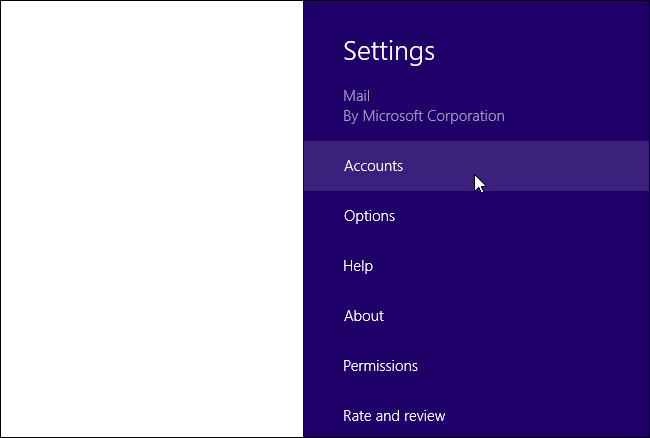
Task: Get help for the Mail app
Action: coord(358,266)
